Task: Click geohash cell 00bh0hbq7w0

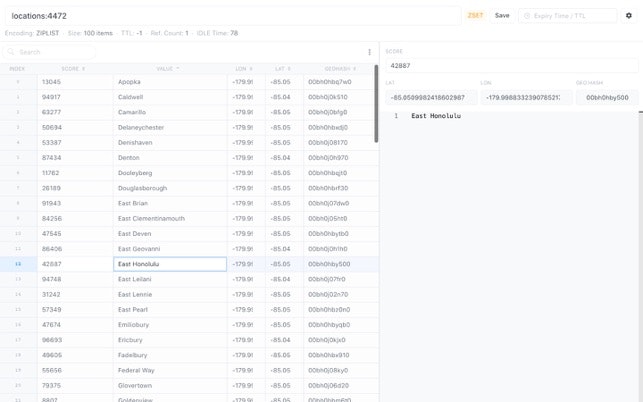Action: point(339,82)
